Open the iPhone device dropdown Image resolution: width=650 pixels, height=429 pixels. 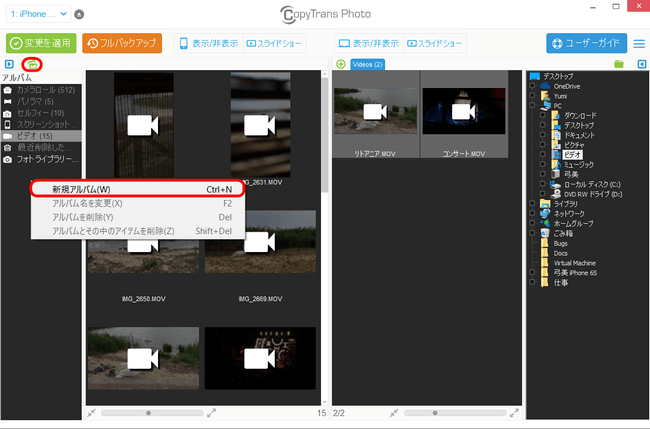(38, 14)
